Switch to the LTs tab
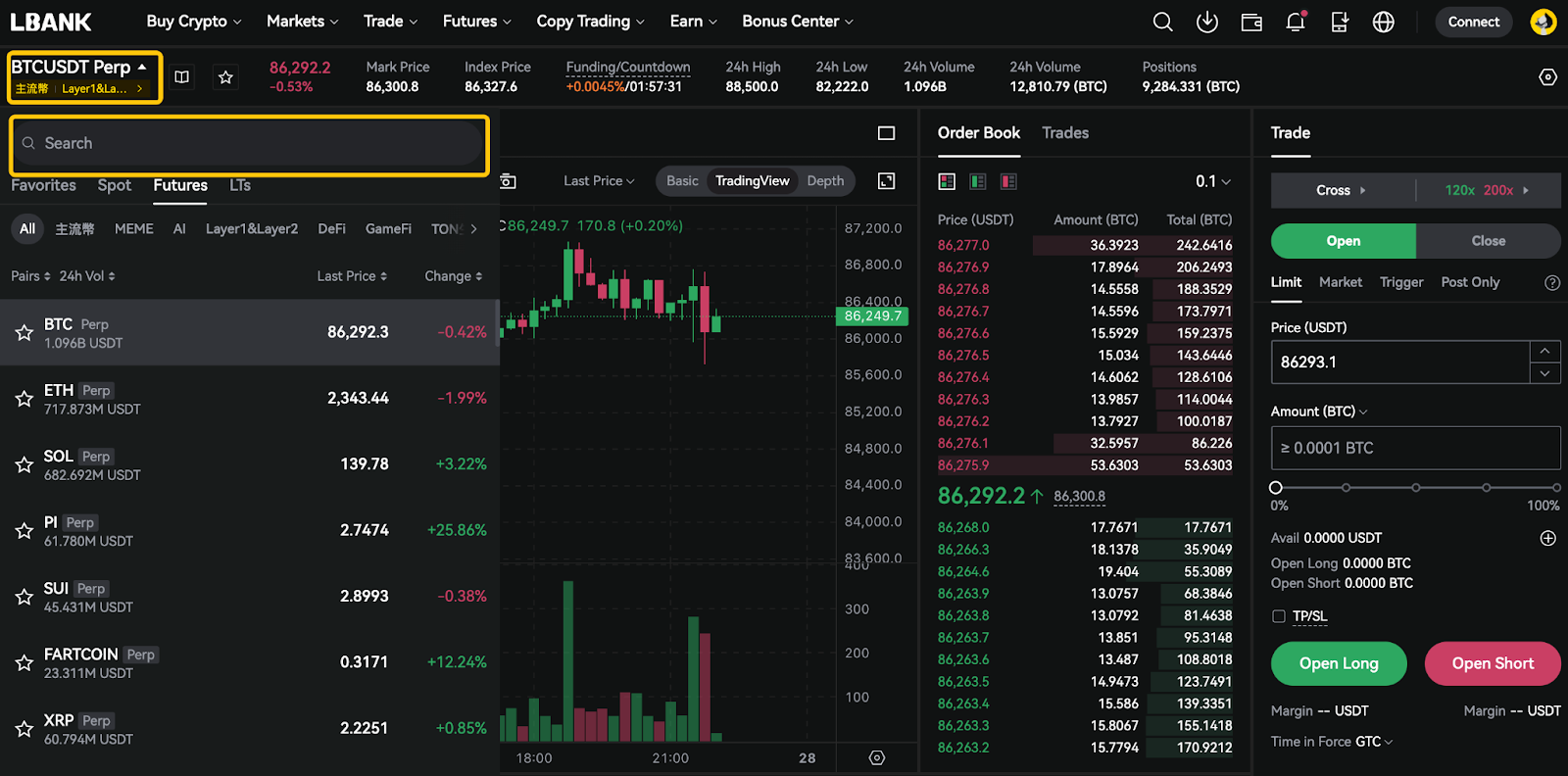The width and height of the screenshot is (1568, 776). [240, 185]
